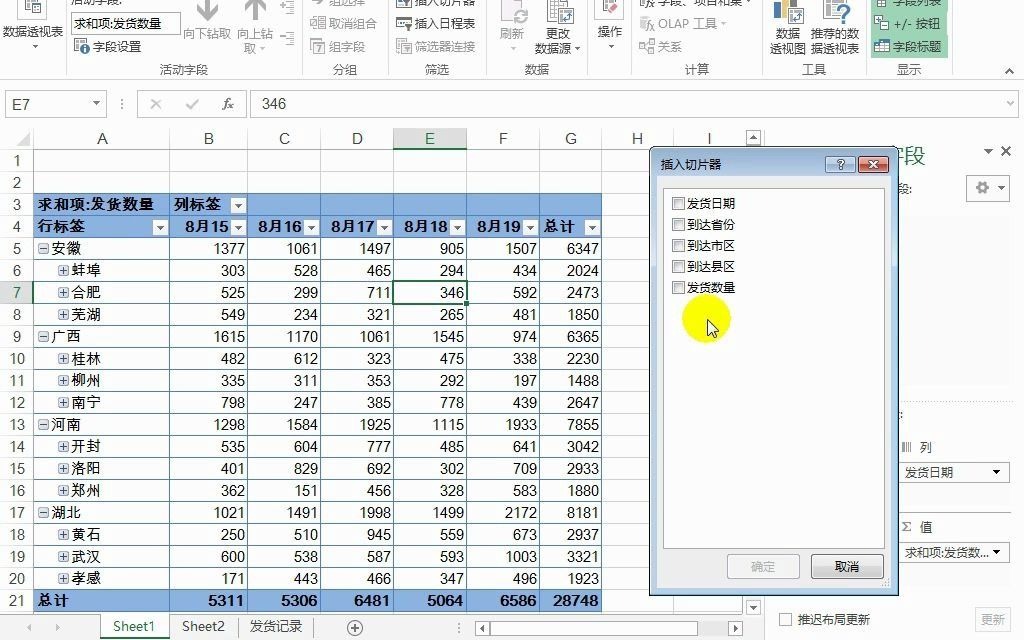
Task: Open the 行标签 filter dropdown
Action: [160, 227]
